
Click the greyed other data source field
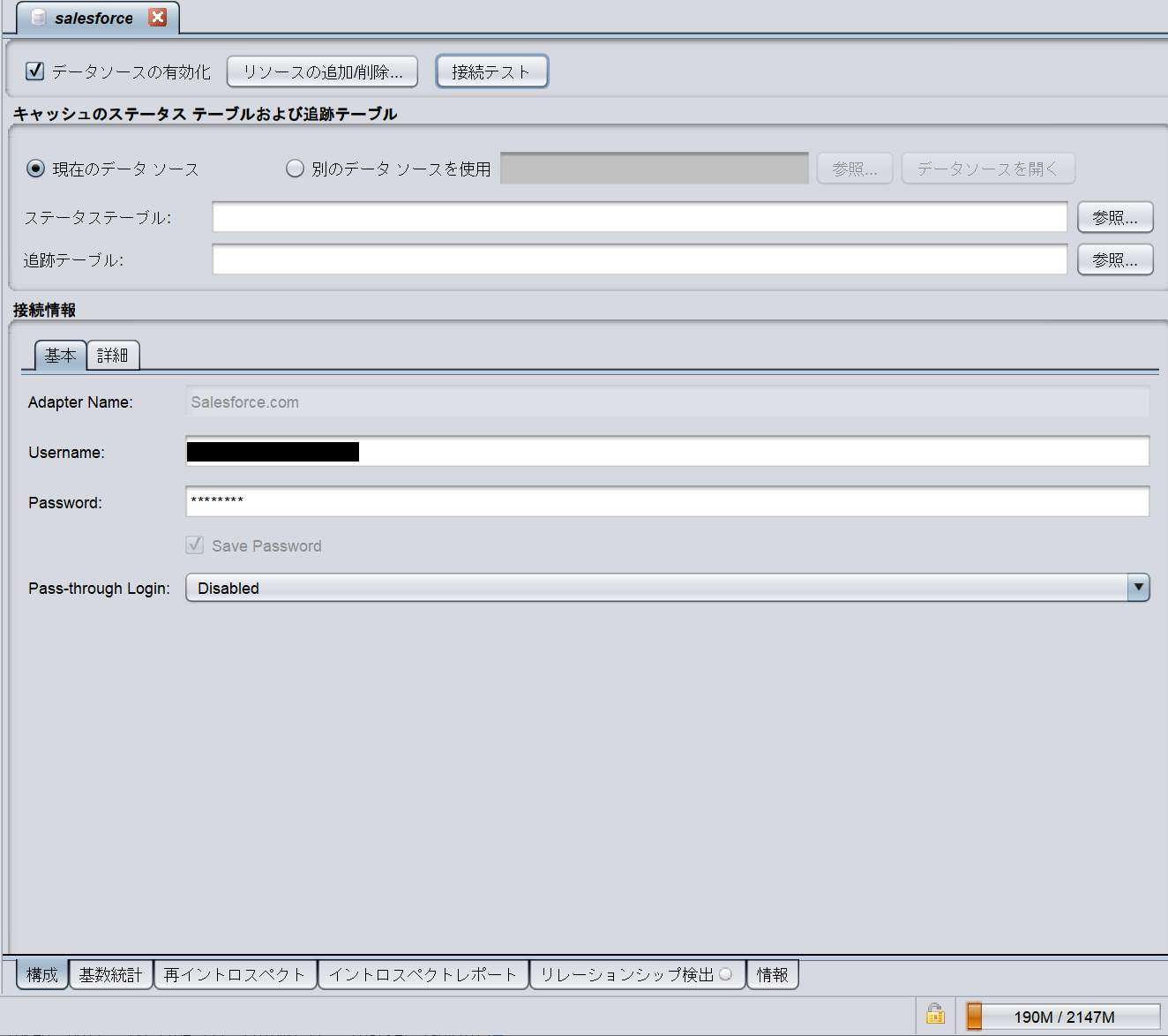[655, 169]
